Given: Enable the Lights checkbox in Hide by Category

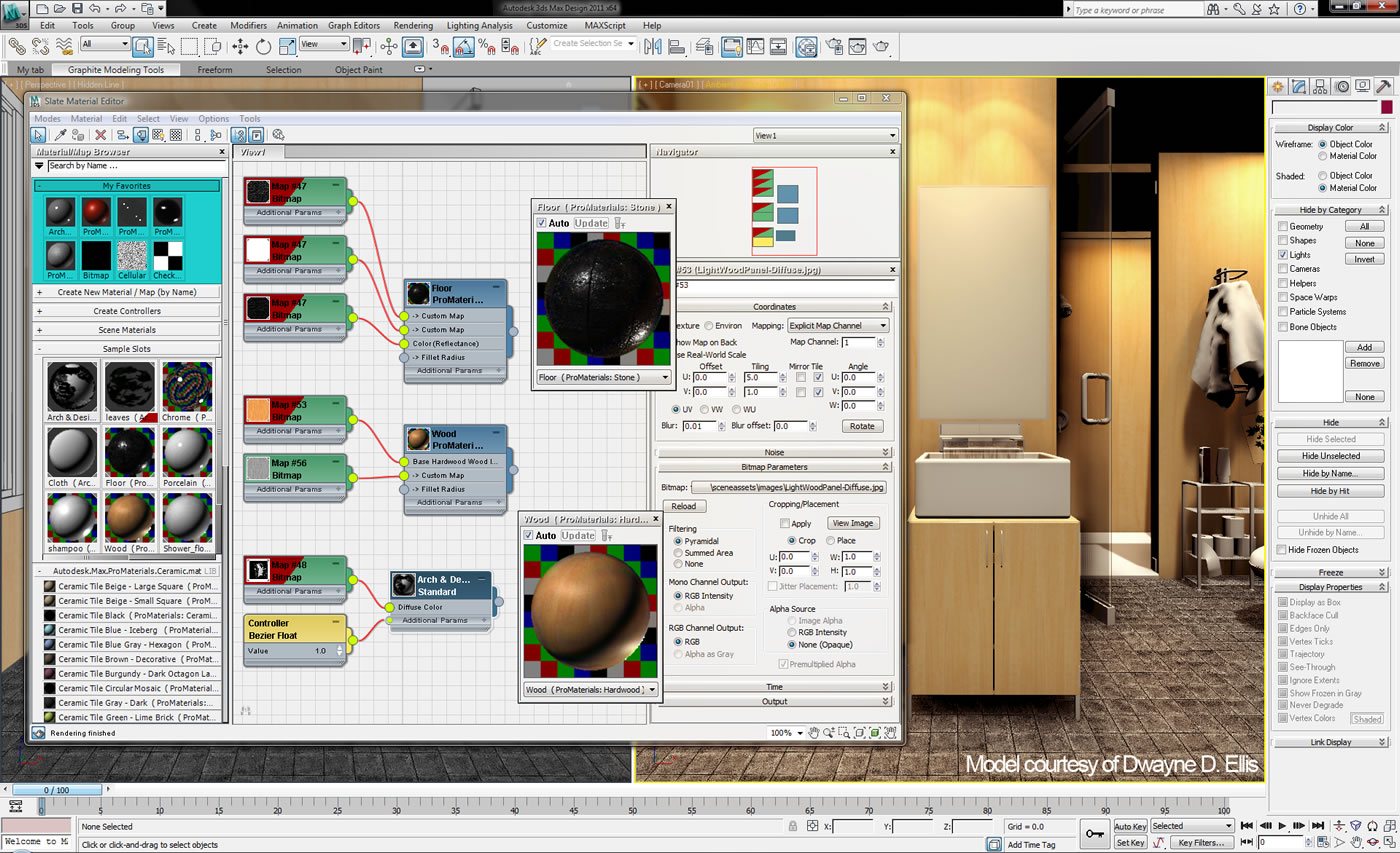Looking at the screenshot, I should coord(1283,255).
